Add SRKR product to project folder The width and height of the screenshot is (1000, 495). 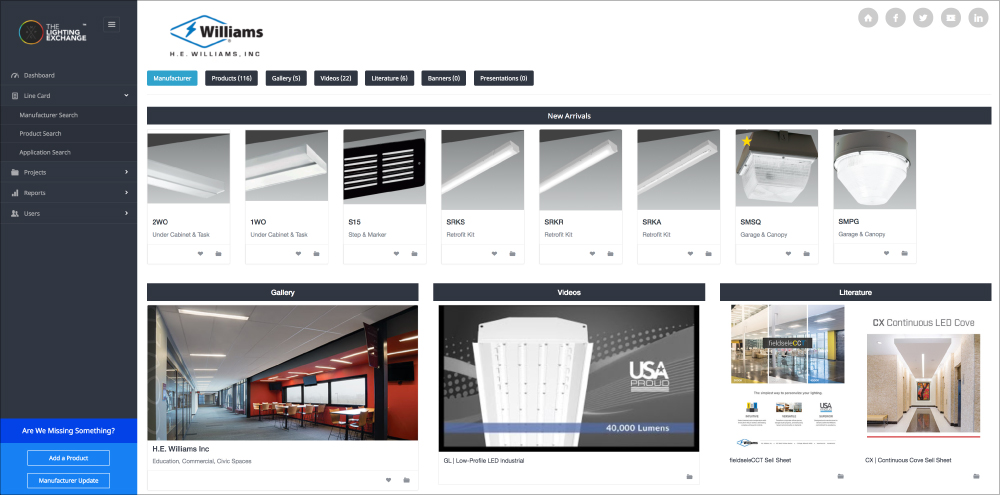point(610,254)
